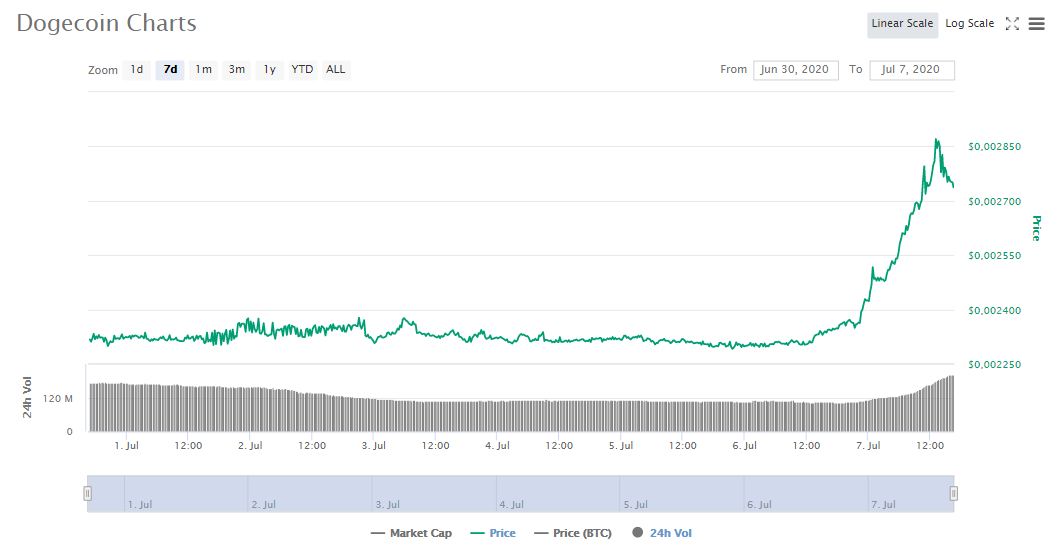Image resolution: width=1060 pixels, height=546 pixels.
Task: Switch to Log Scale
Action: (x=969, y=24)
